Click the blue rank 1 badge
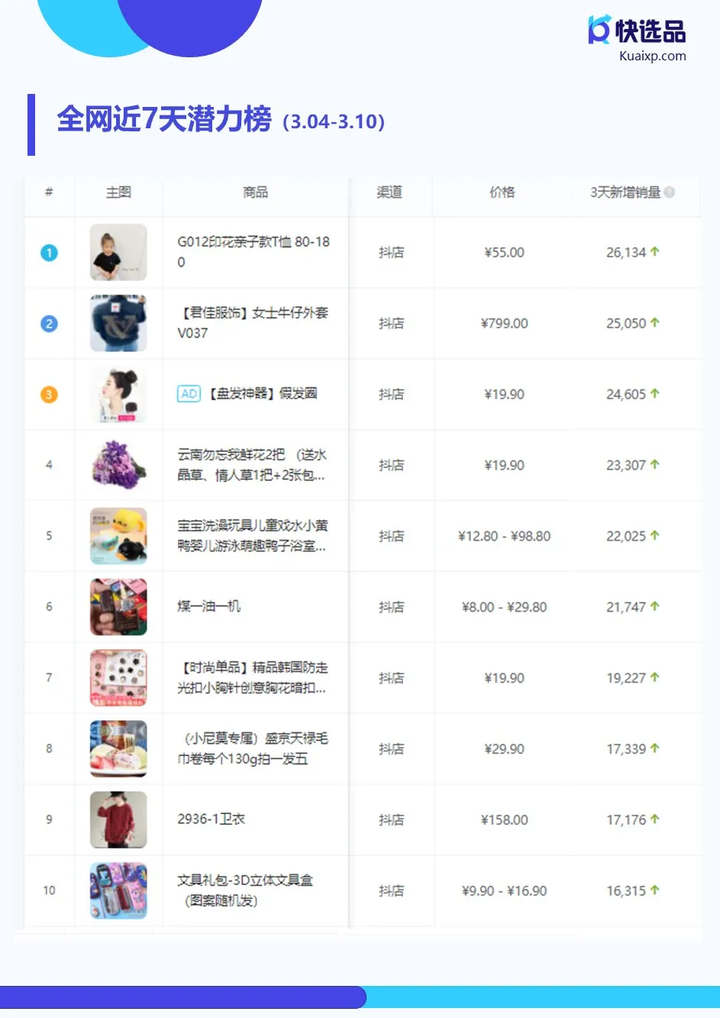 [49, 253]
